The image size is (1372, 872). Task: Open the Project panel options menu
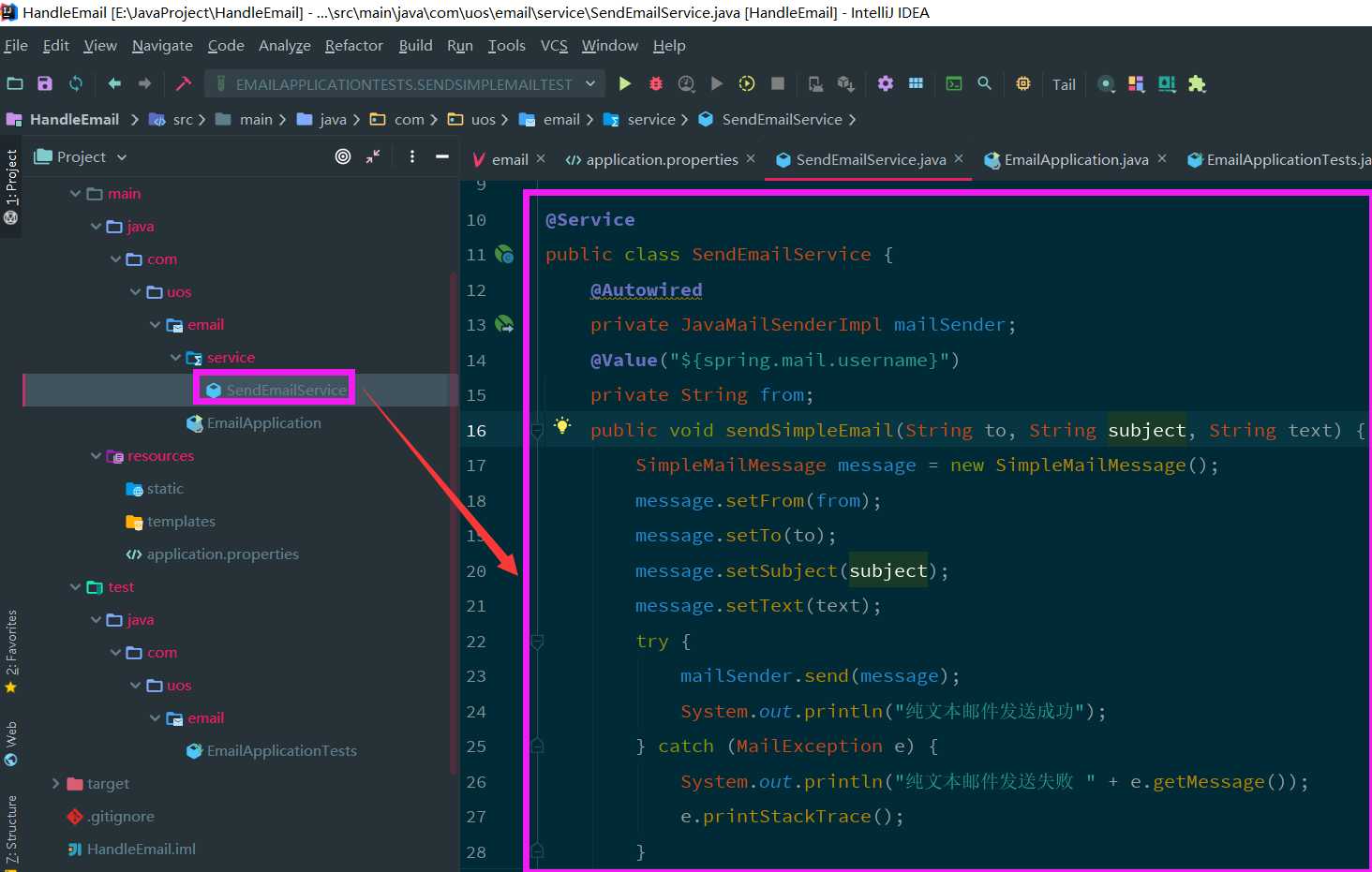click(x=412, y=156)
